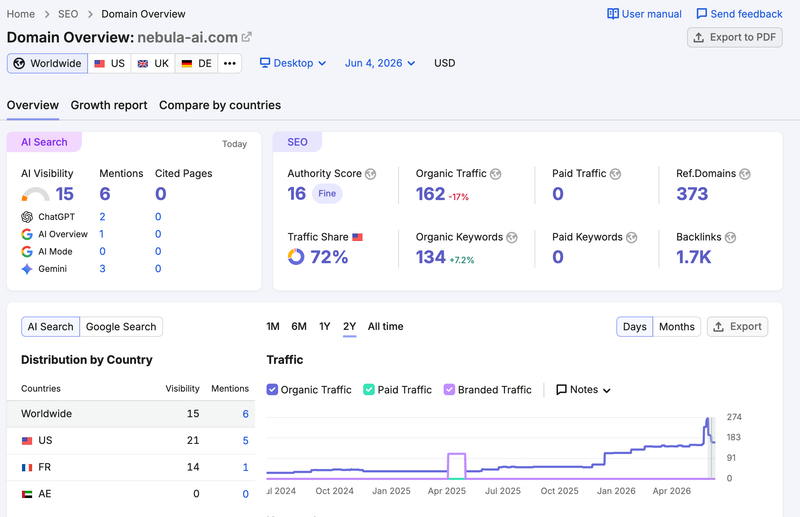This screenshot has width=800, height=517.
Task: Toggle to AI Search distribution view
Action: [x=51, y=327]
